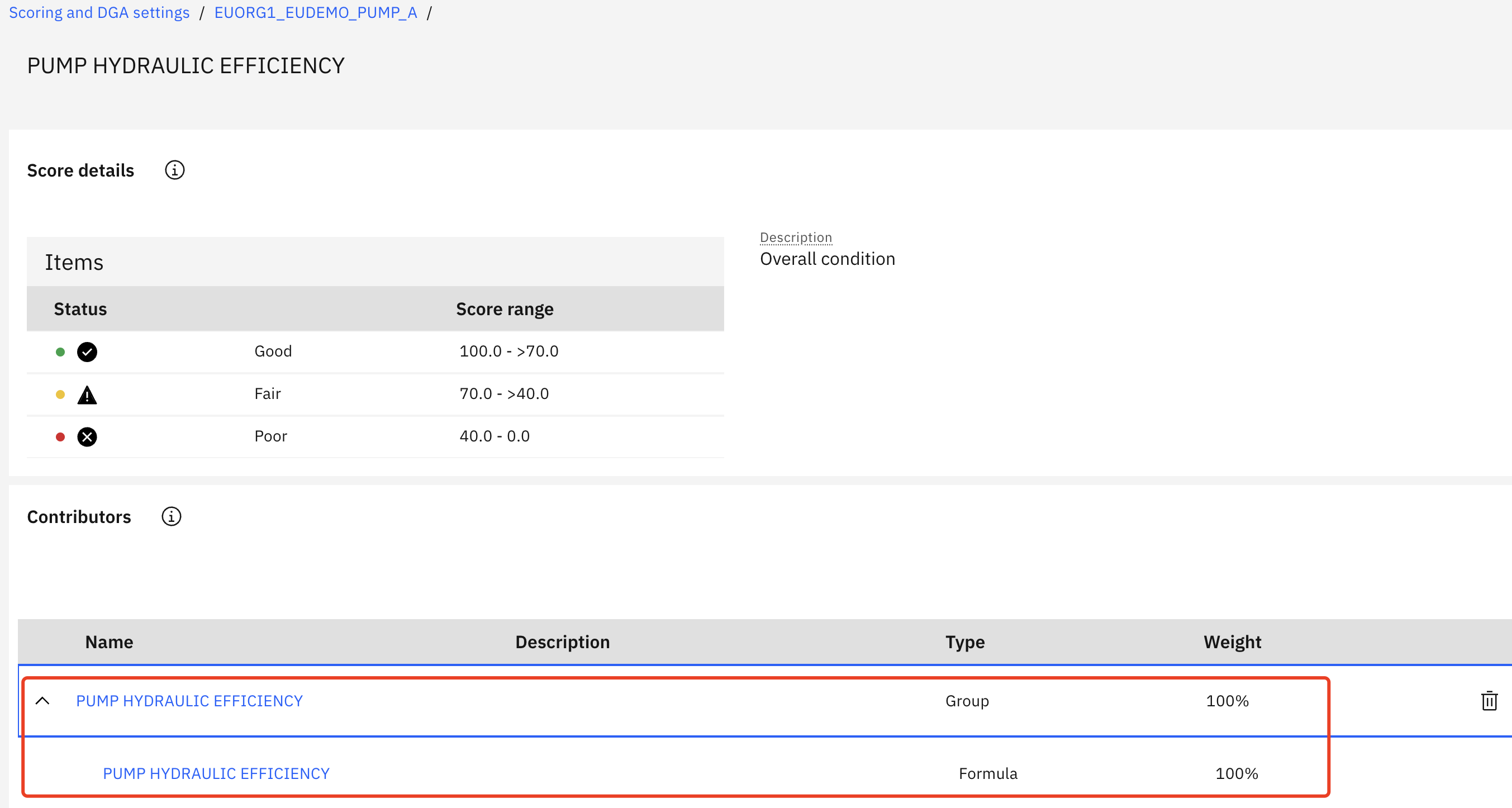Open EUORG1_EUDEMO_PUMP_A breadcrumb link

coord(315,12)
